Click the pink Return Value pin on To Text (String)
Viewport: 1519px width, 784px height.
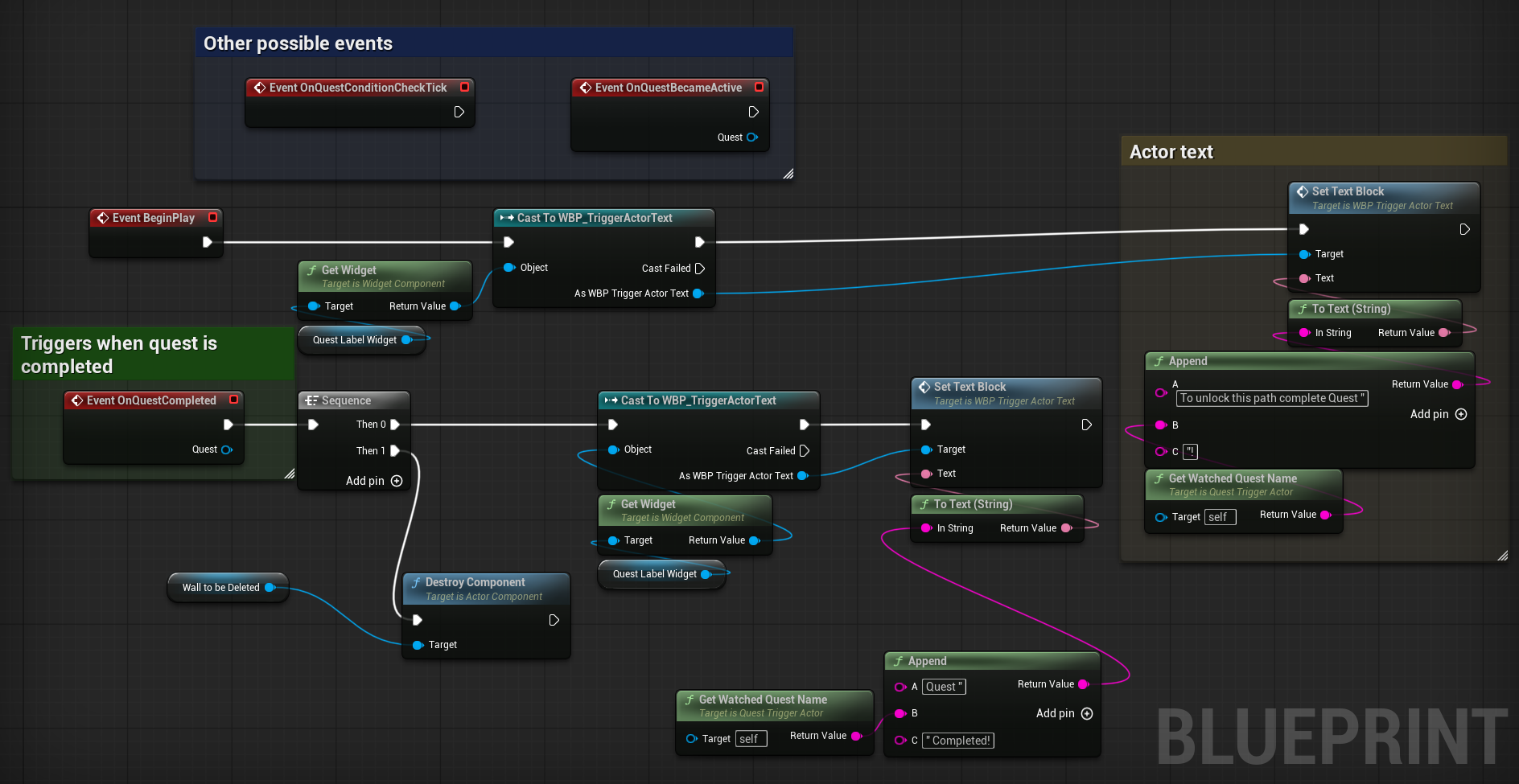[x=1443, y=332]
